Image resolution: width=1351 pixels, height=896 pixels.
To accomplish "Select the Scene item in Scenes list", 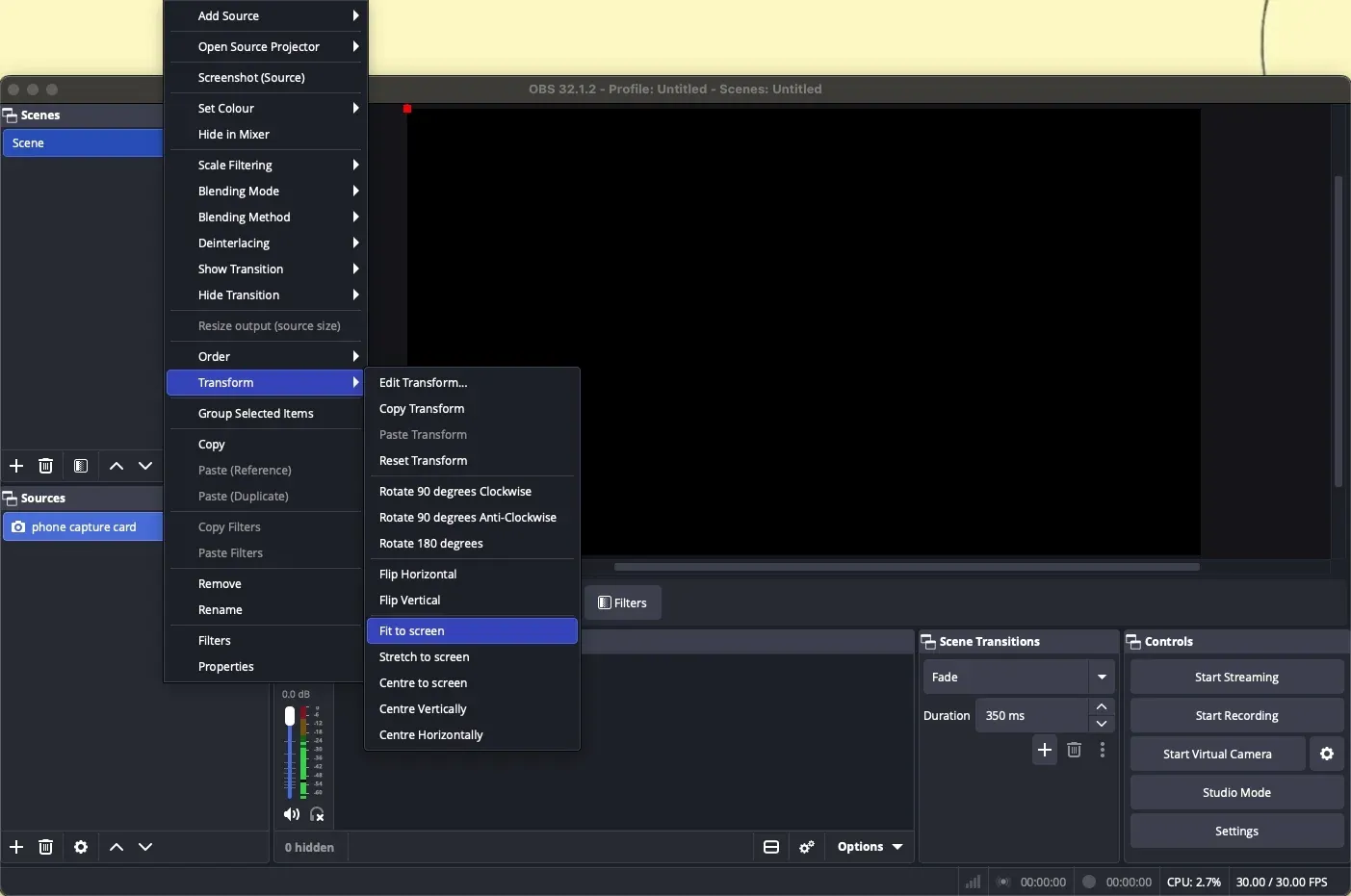I will click(x=82, y=143).
